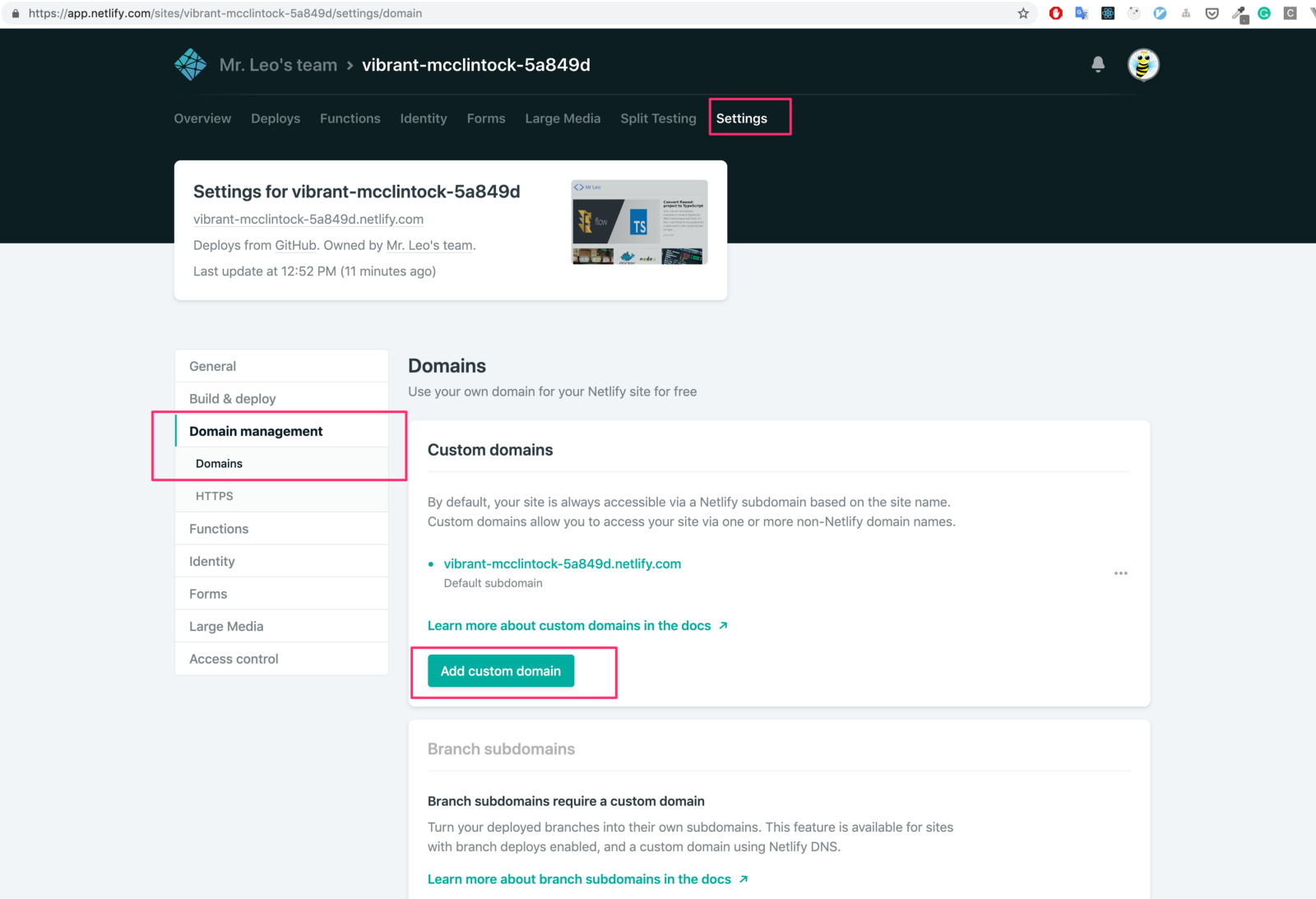Open Functions settings in sidebar
Image resolution: width=1316 pixels, height=899 pixels.
pyautogui.click(x=281, y=529)
